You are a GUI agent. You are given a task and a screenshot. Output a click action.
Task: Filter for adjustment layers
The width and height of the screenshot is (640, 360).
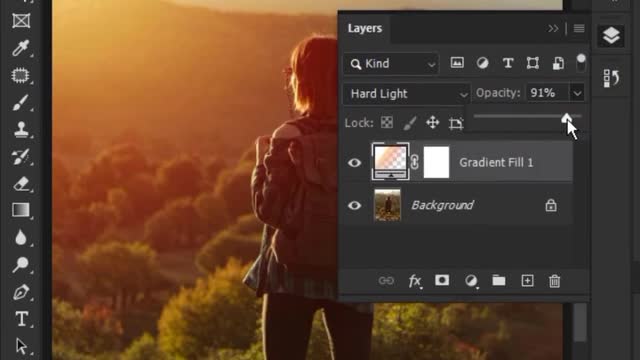click(482, 63)
